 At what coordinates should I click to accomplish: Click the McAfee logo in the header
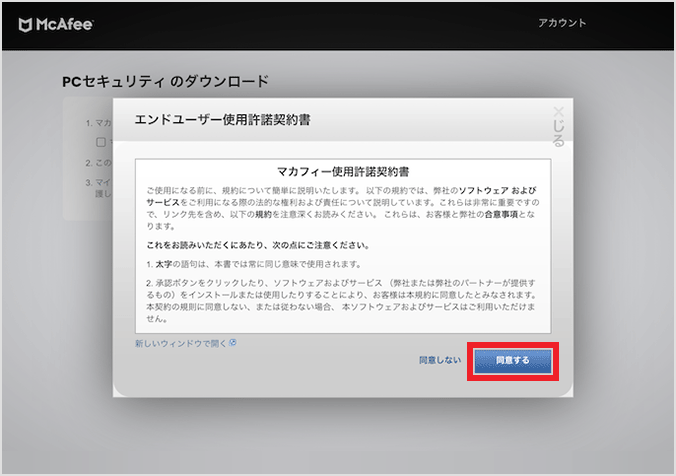[56, 25]
